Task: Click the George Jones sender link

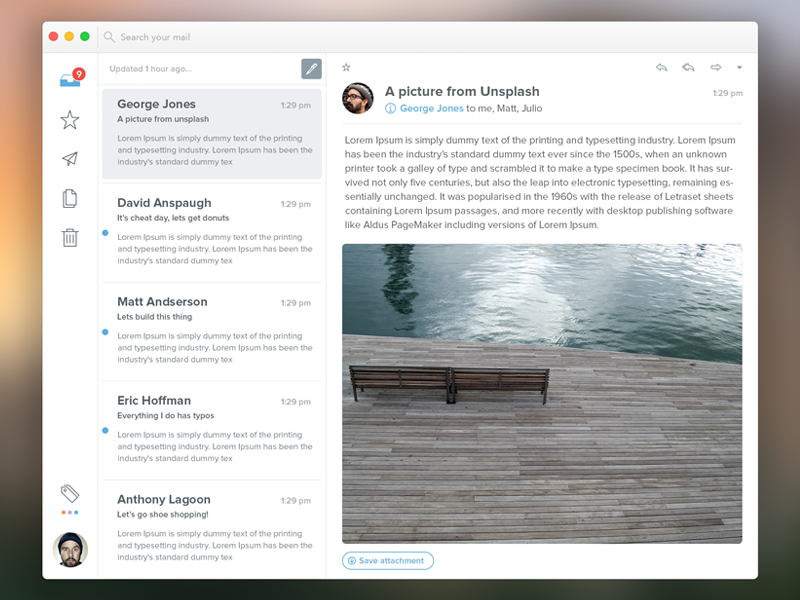Action: coord(431,108)
